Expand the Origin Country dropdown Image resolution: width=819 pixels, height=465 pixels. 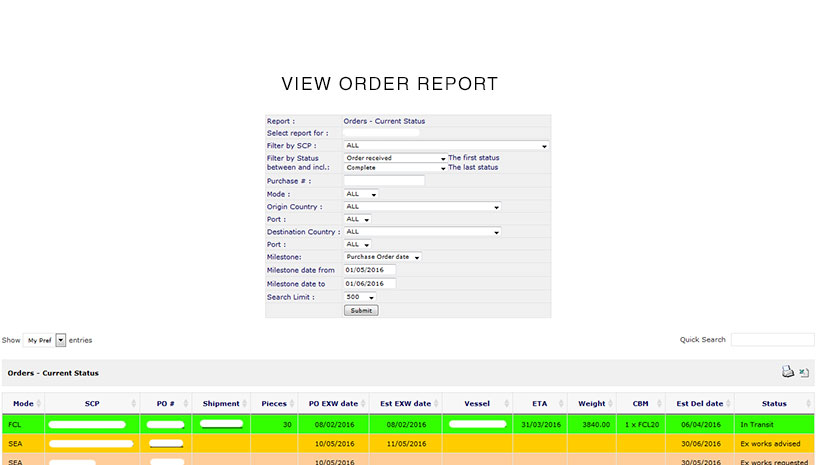[421, 207]
